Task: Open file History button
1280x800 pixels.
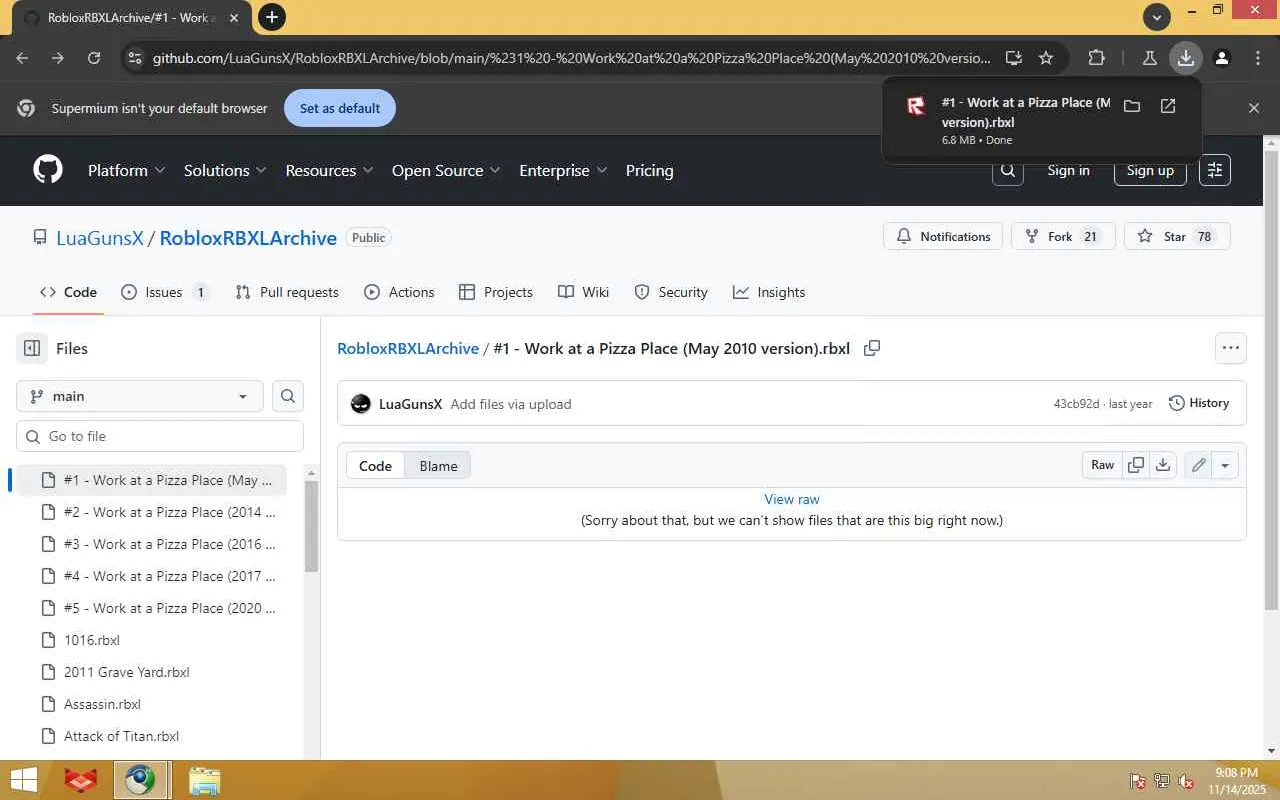Action: pyautogui.click(x=1199, y=403)
